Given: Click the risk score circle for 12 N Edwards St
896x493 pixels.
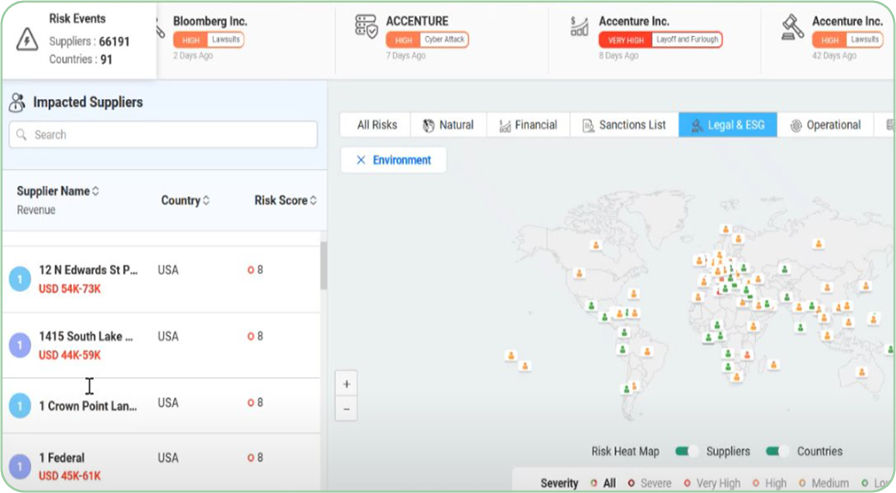Looking at the screenshot, I should [x=250, y=270].
